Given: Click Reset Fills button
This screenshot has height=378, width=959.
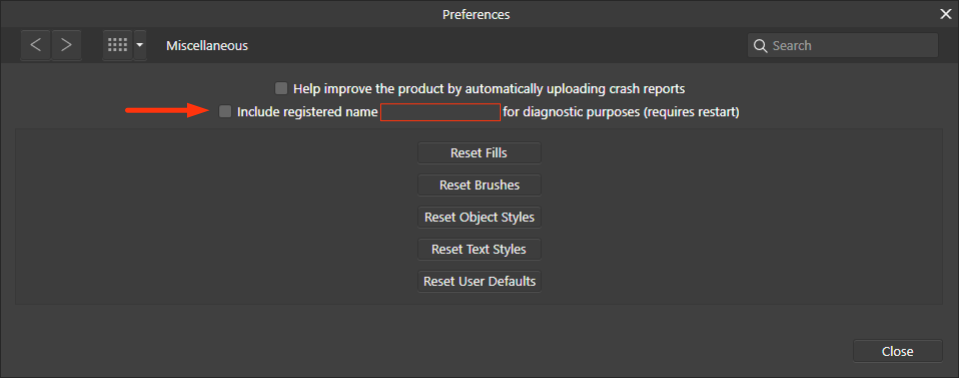Looking at the screenshot, I should coord(479,153).
